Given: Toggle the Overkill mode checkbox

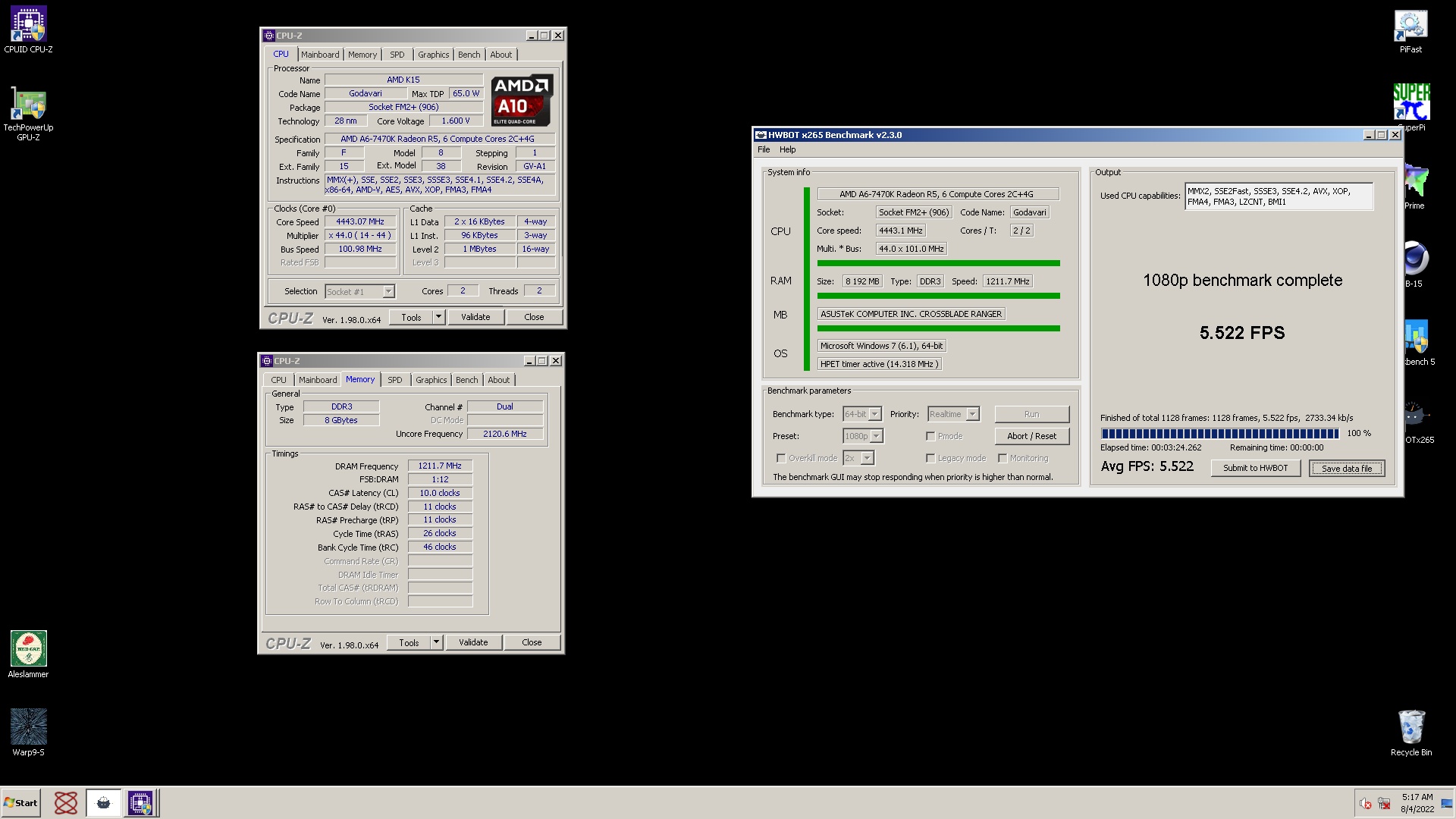Looking at the screenshot, I should click(780, 458).
